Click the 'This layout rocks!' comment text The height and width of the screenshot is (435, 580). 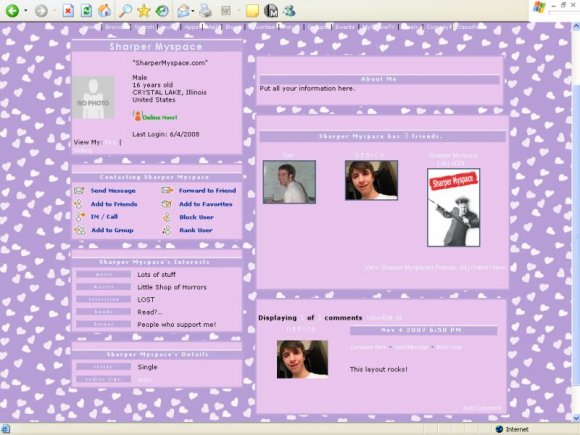tap(379, 369)
